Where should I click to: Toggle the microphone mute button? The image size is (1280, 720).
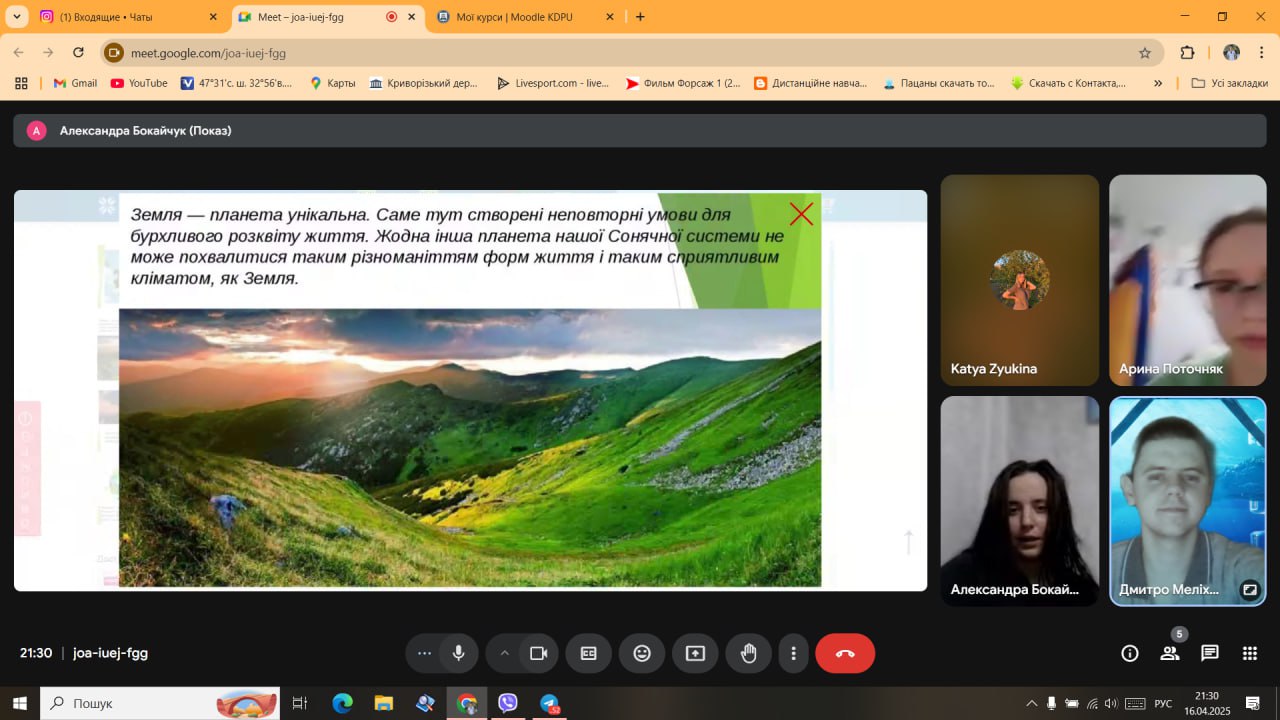point(458,653)
